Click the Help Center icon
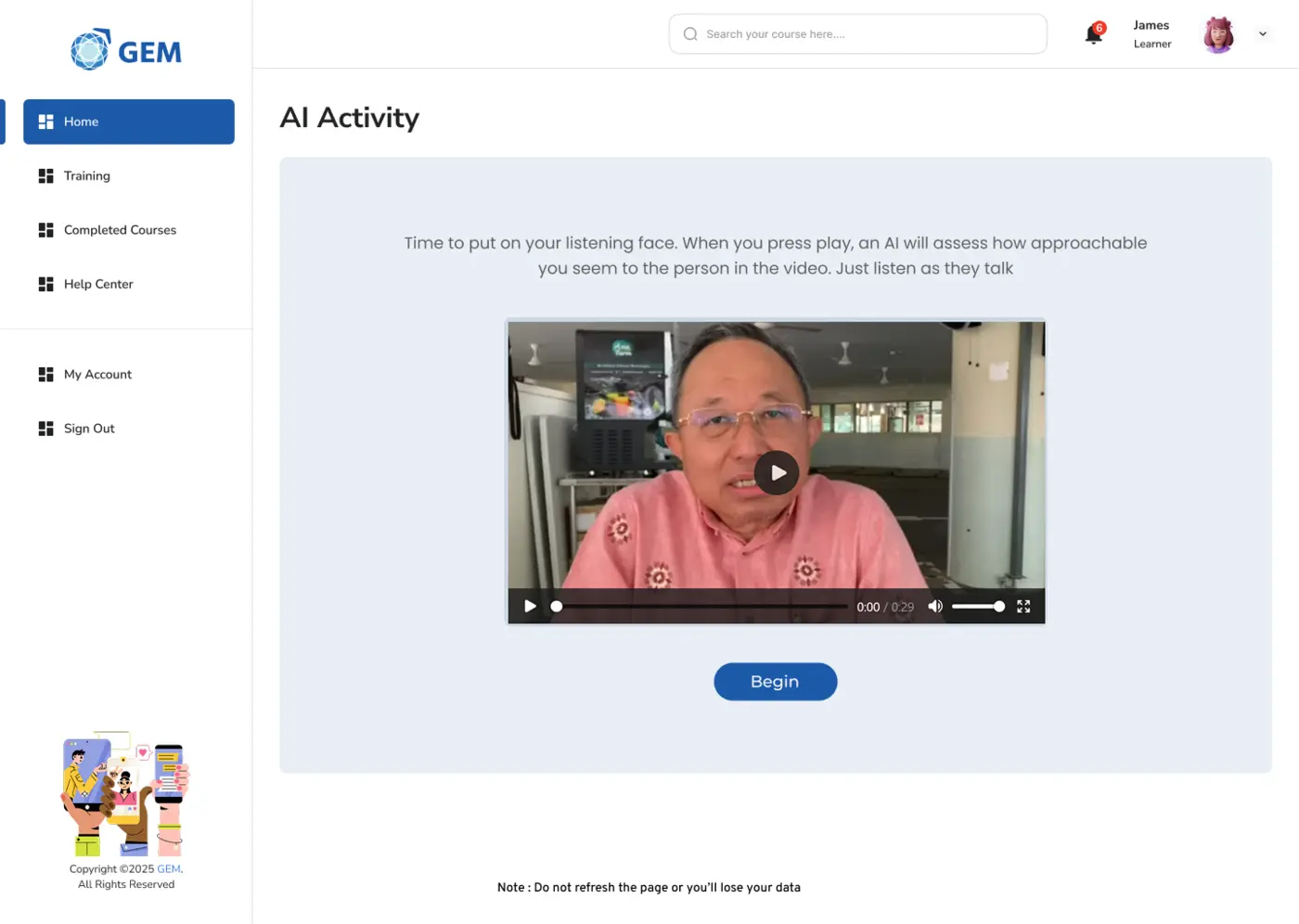This screenshot has height=924, width=1299. (x=45, y=284)
